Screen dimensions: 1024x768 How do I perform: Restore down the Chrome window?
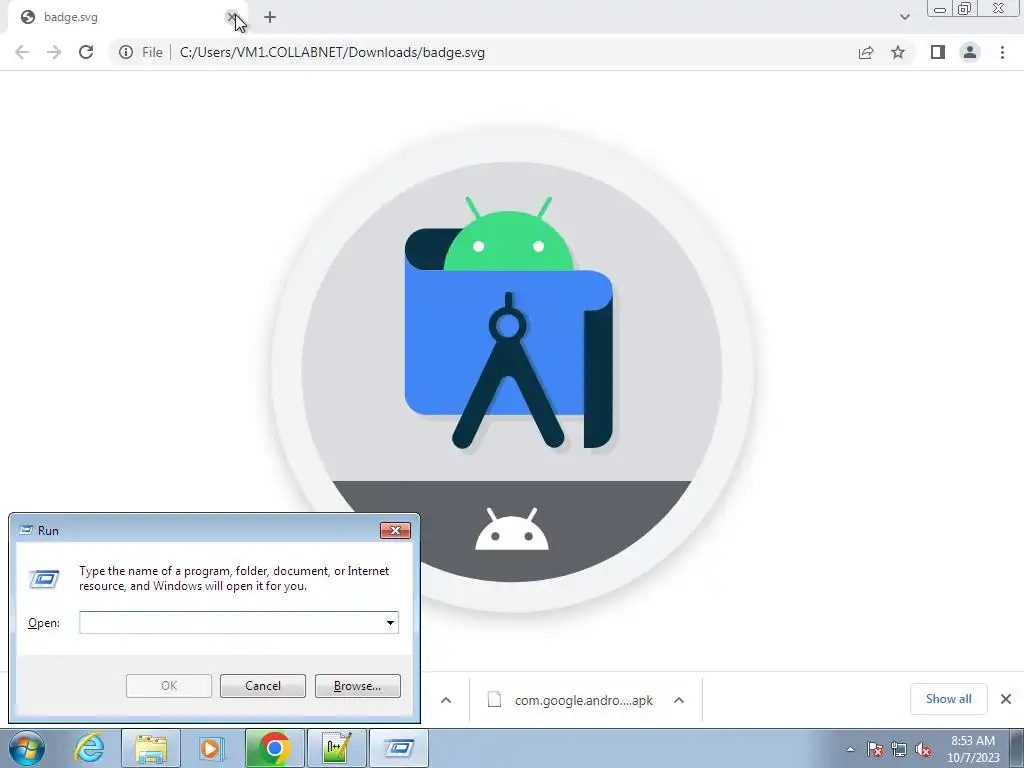[965, 9]
